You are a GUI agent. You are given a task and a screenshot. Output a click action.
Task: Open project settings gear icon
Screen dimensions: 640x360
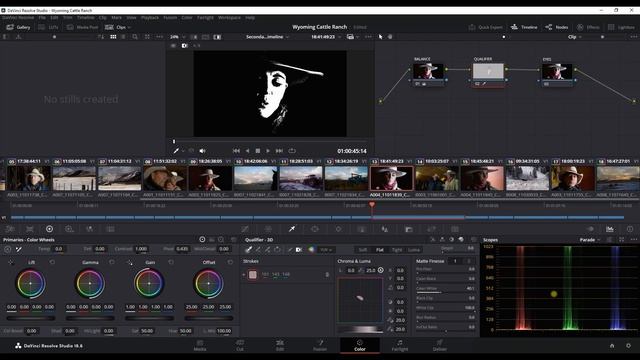click(628, 346)
